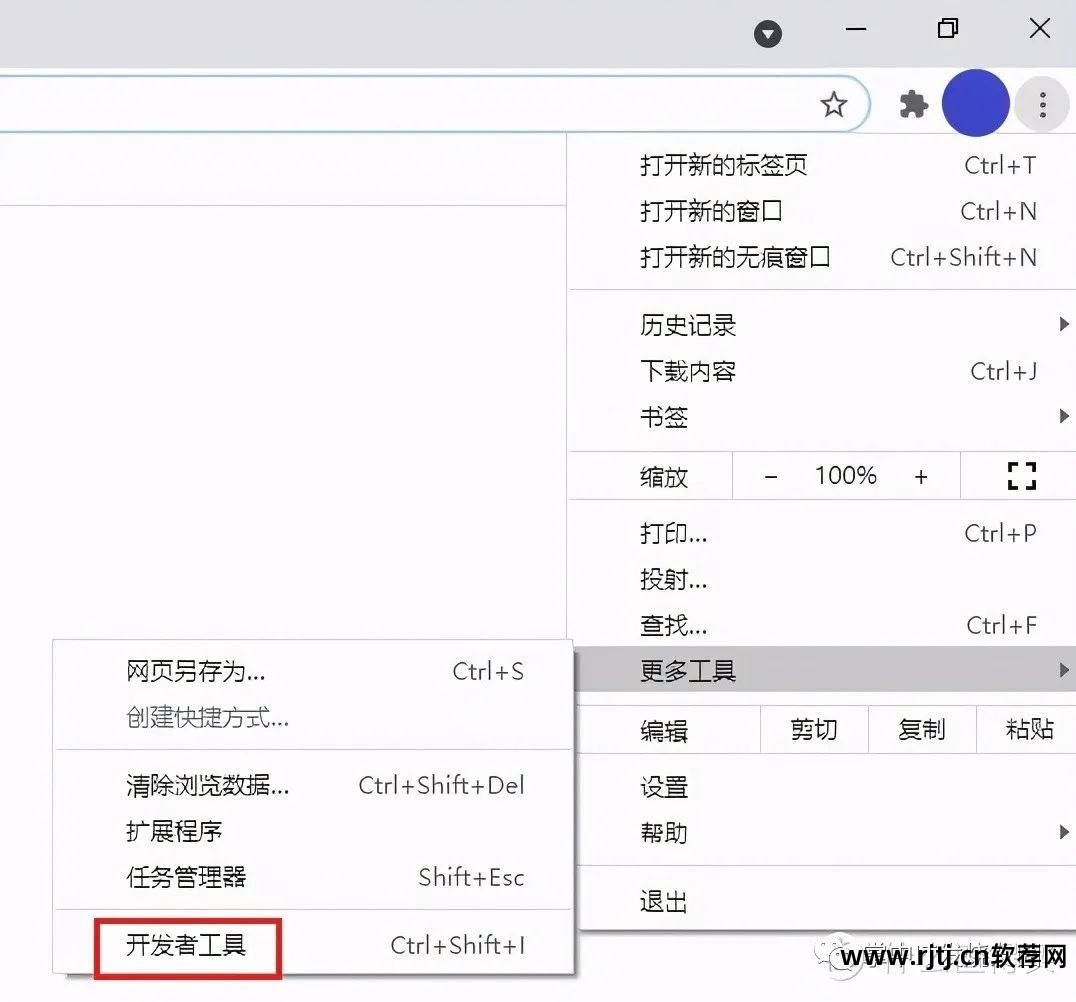The width and height of the screenshot is (1076, 1002).
Task: Click the 粘贴 paste button
Action: [1027, 729]
